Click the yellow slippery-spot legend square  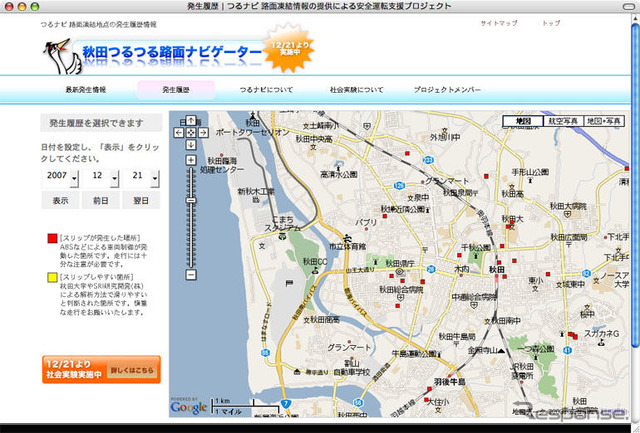(52, 278)
